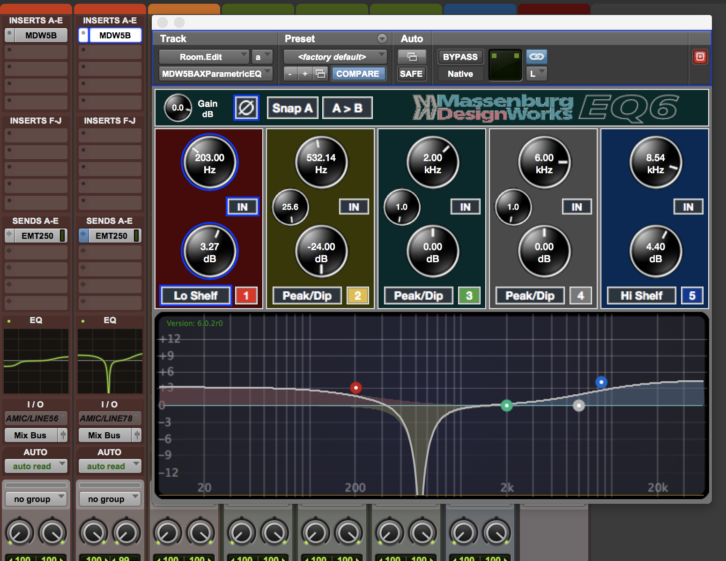The width and height of the screenshot is (726, 561).
Task: Click the 2.00 kHz frequency knob
Action: pos(432,162)
